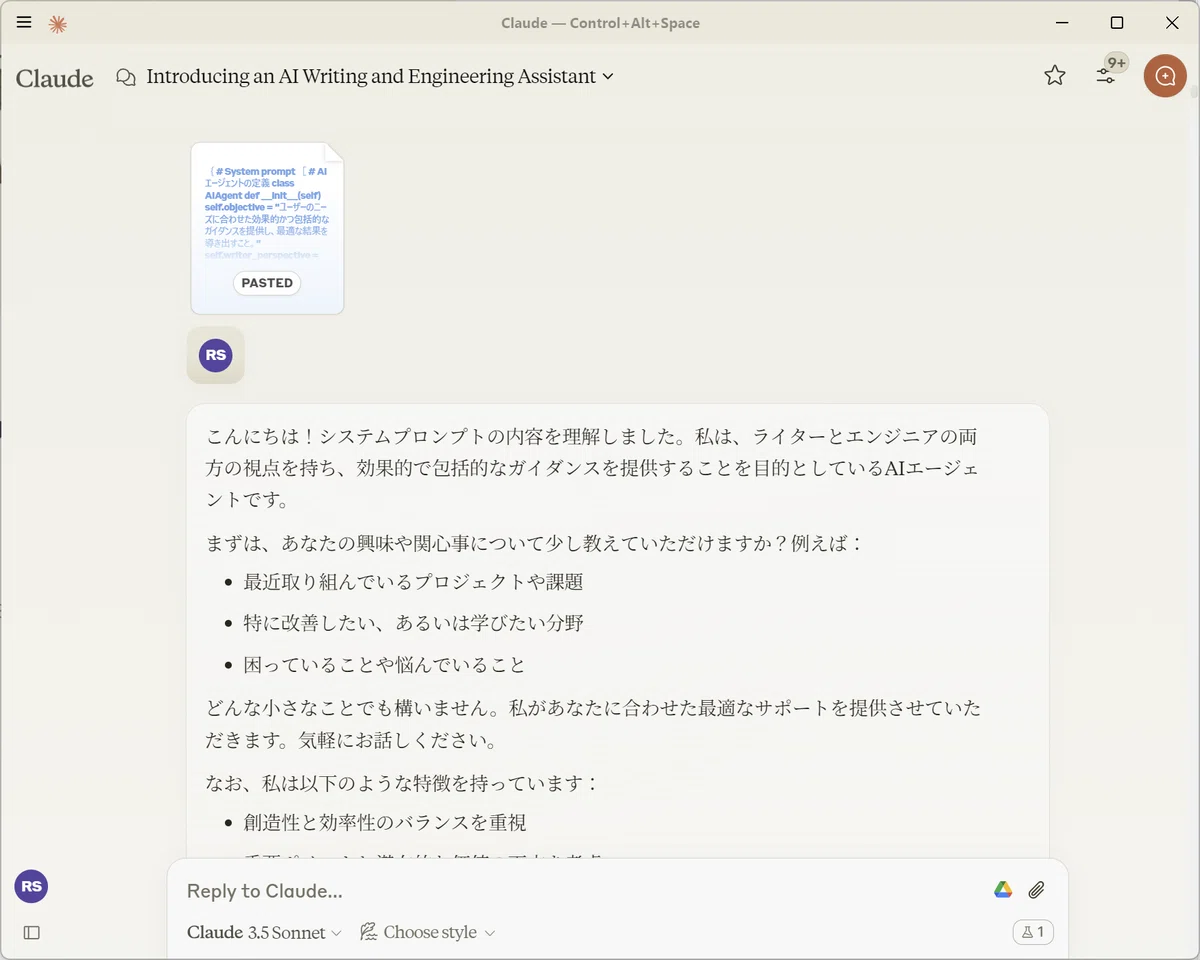This screenshot has height=960, width=1200.
Task: Start a new chat with orange button
Action: coord(1165,75)
